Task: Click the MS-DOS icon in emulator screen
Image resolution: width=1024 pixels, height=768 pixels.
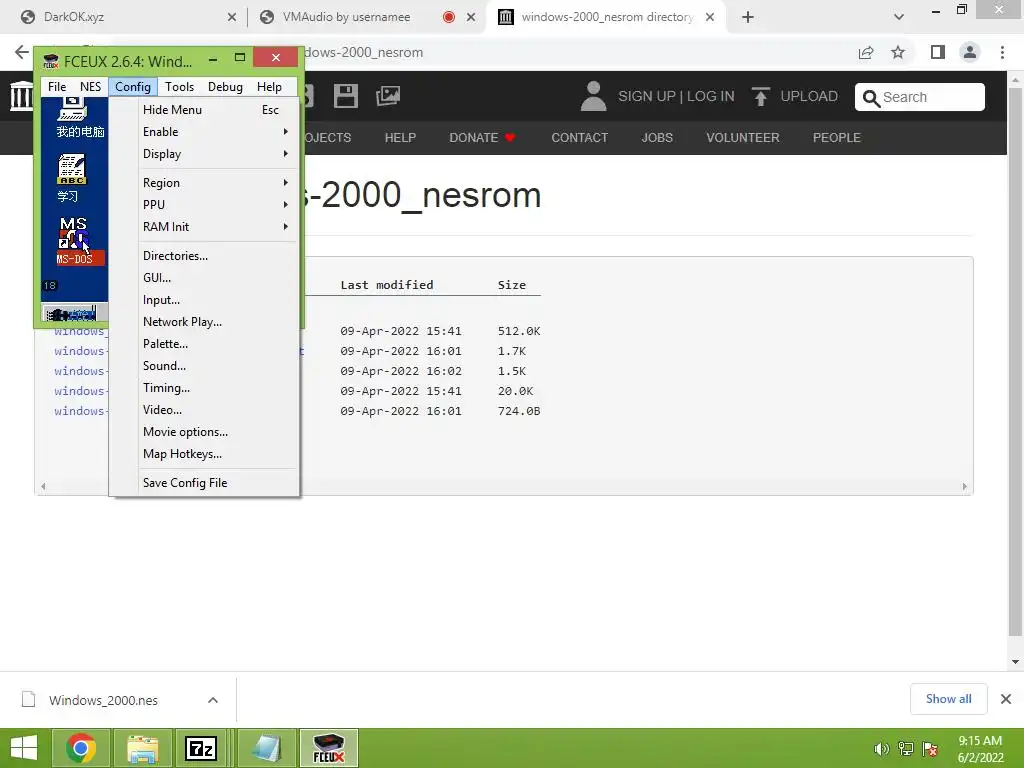Action: click(76, 241)
